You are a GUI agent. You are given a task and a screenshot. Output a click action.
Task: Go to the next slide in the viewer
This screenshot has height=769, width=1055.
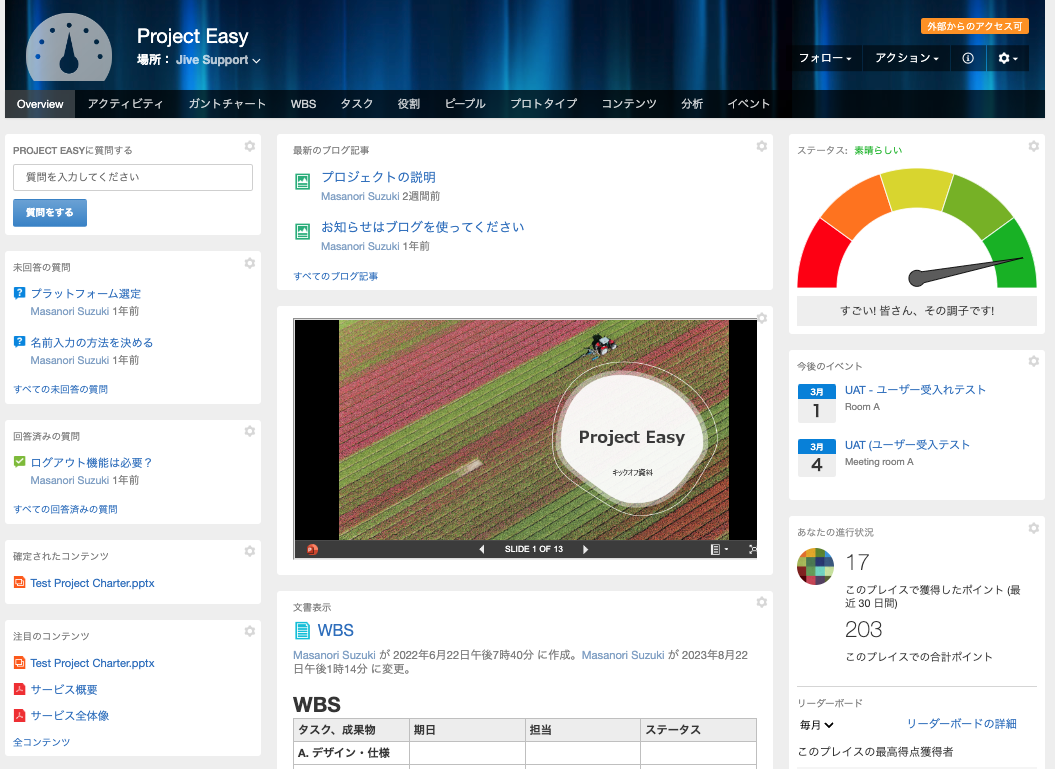pyautogui.click(x=586, y=549)
